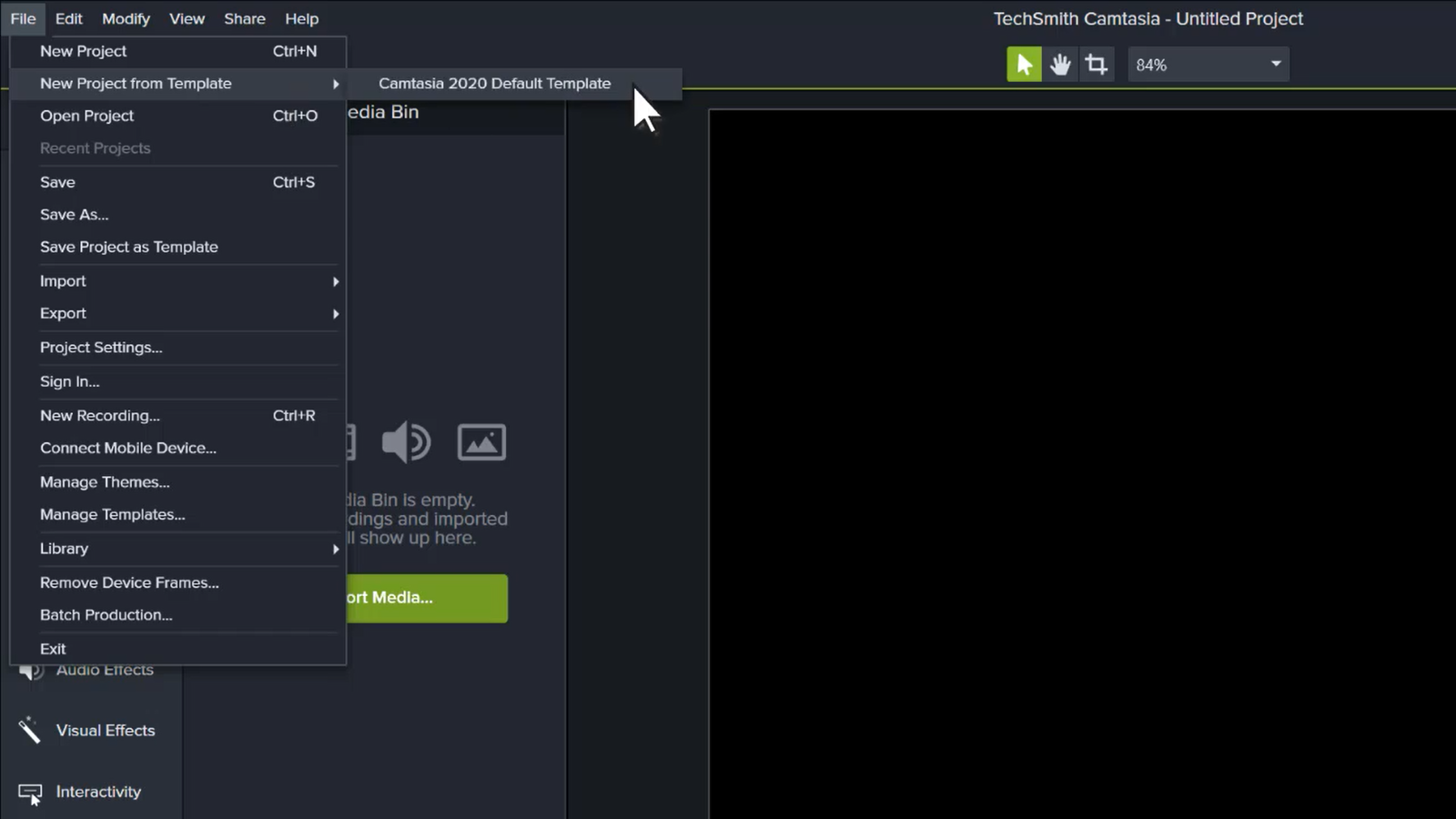The image size is (1456, 819).
Task: Expand the Import submenu
Action: click(x=178, y=281)
